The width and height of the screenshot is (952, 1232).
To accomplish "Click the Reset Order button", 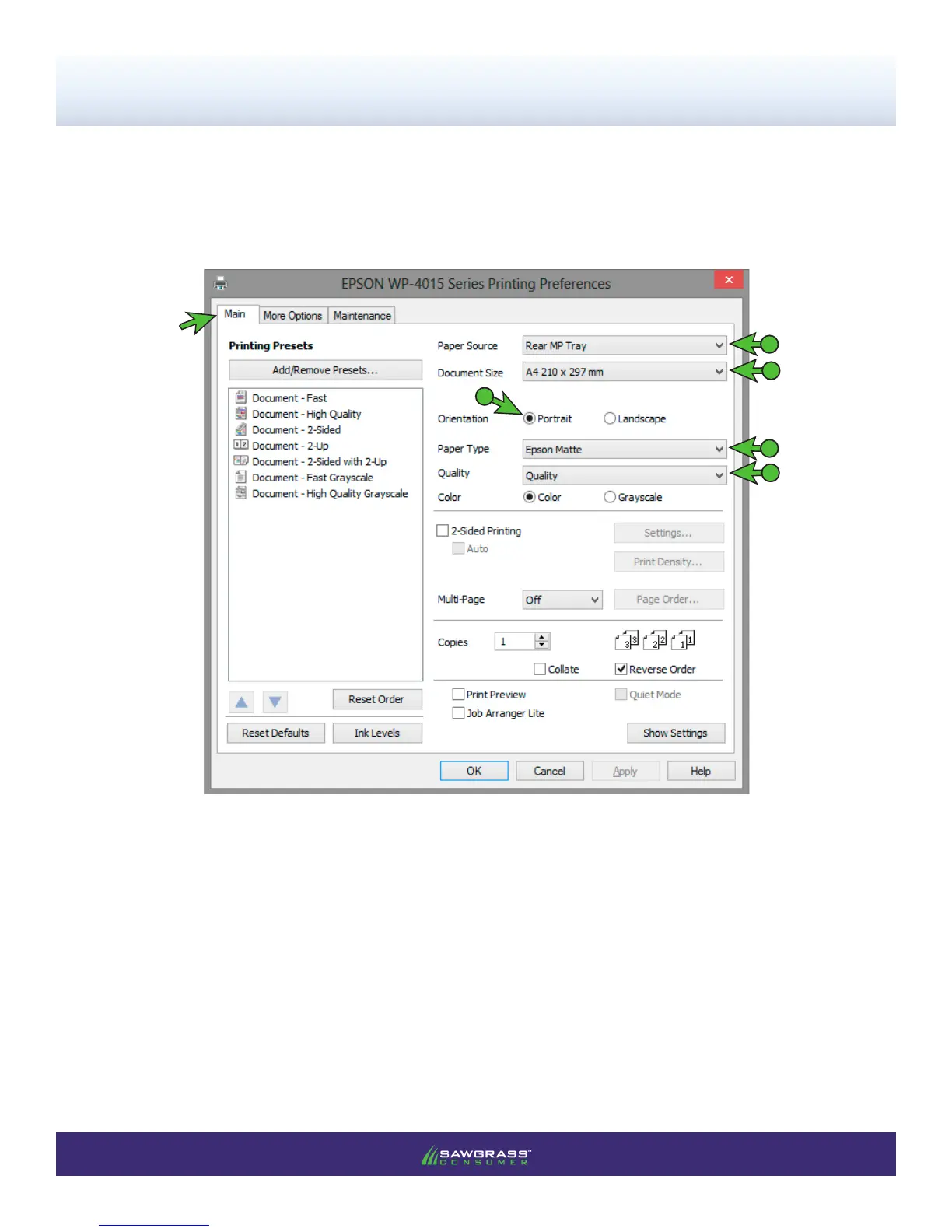I will point(377,699).
